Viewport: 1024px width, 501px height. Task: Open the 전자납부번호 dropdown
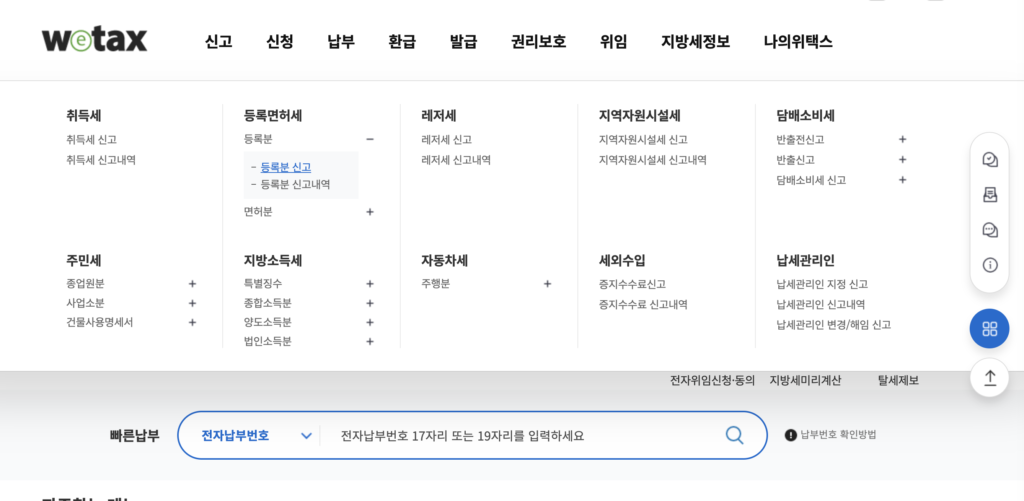(x=256, y=435)
